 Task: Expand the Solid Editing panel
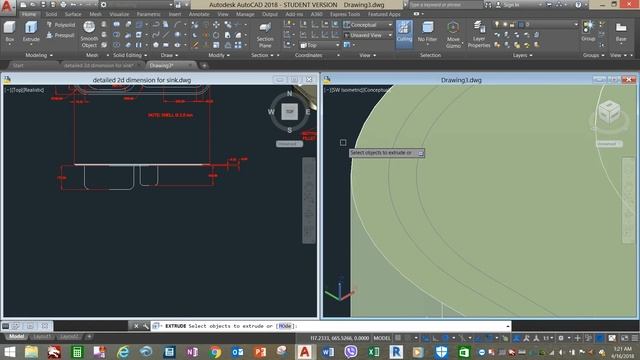tap(130, 55)
